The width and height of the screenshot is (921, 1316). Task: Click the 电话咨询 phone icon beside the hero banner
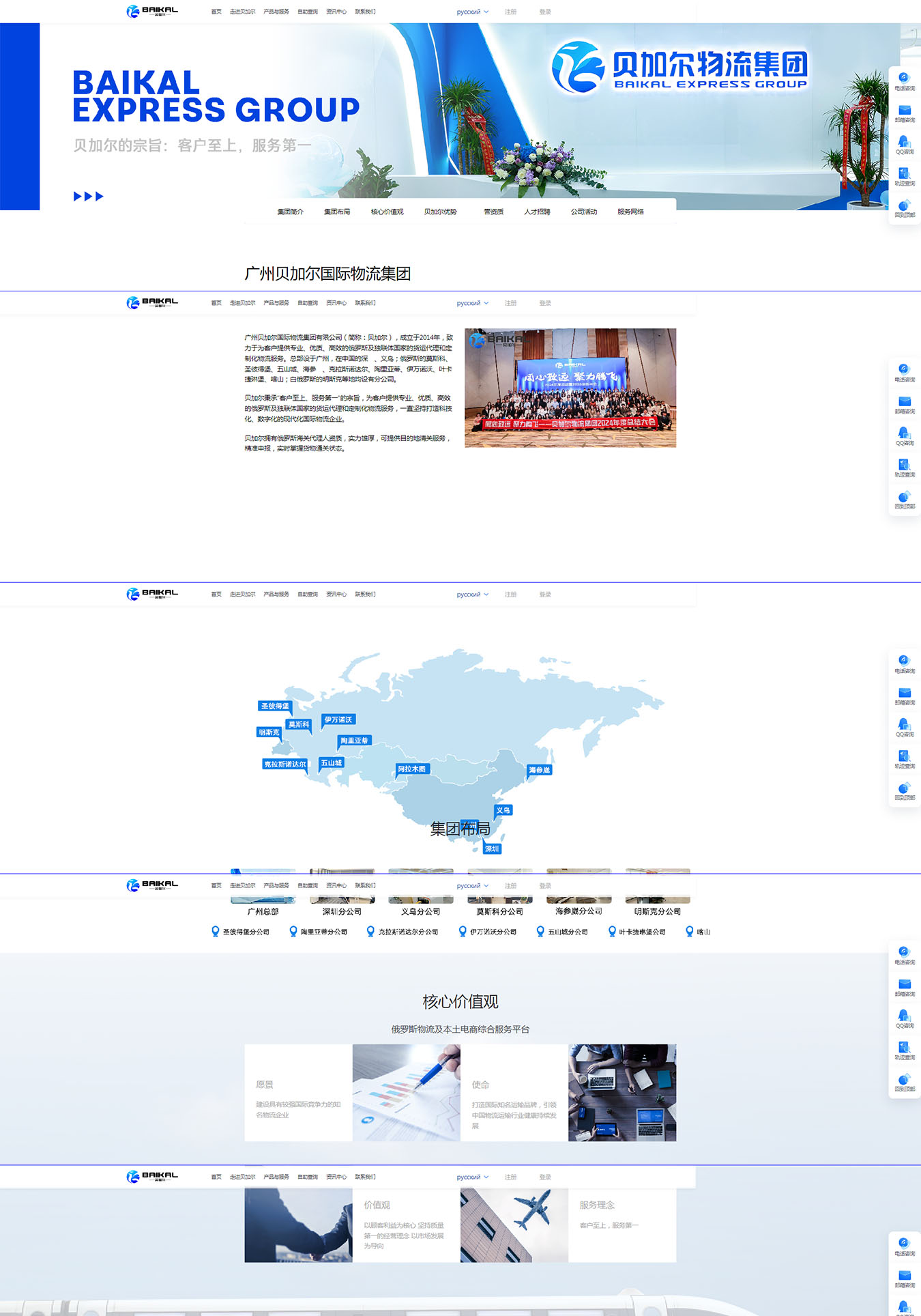[x=904, y=78]
